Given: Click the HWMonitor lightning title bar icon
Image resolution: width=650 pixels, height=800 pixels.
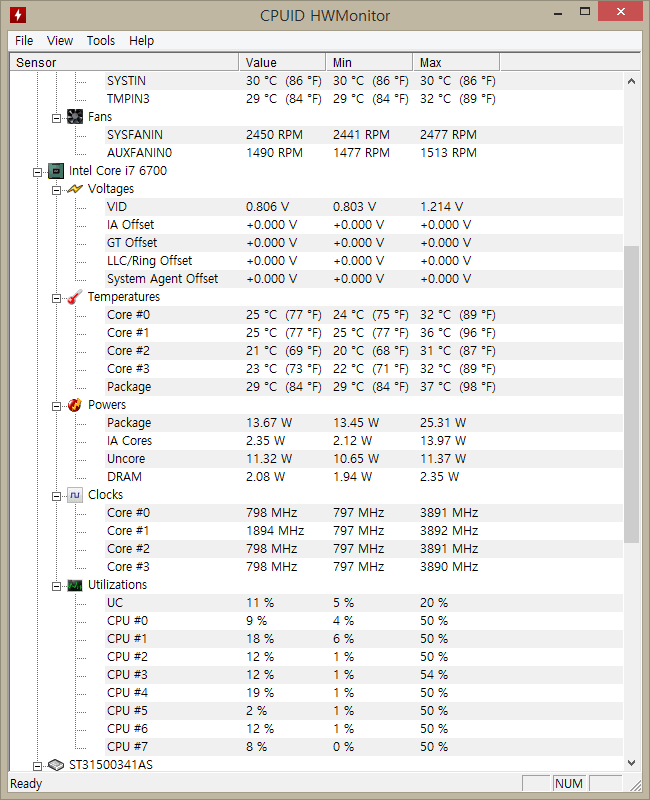Looking at the screenshot, I should coord(18,14).
